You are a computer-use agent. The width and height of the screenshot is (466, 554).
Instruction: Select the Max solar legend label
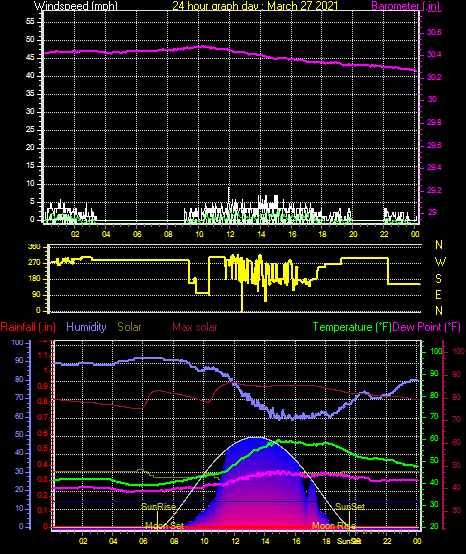coord(195,327)
